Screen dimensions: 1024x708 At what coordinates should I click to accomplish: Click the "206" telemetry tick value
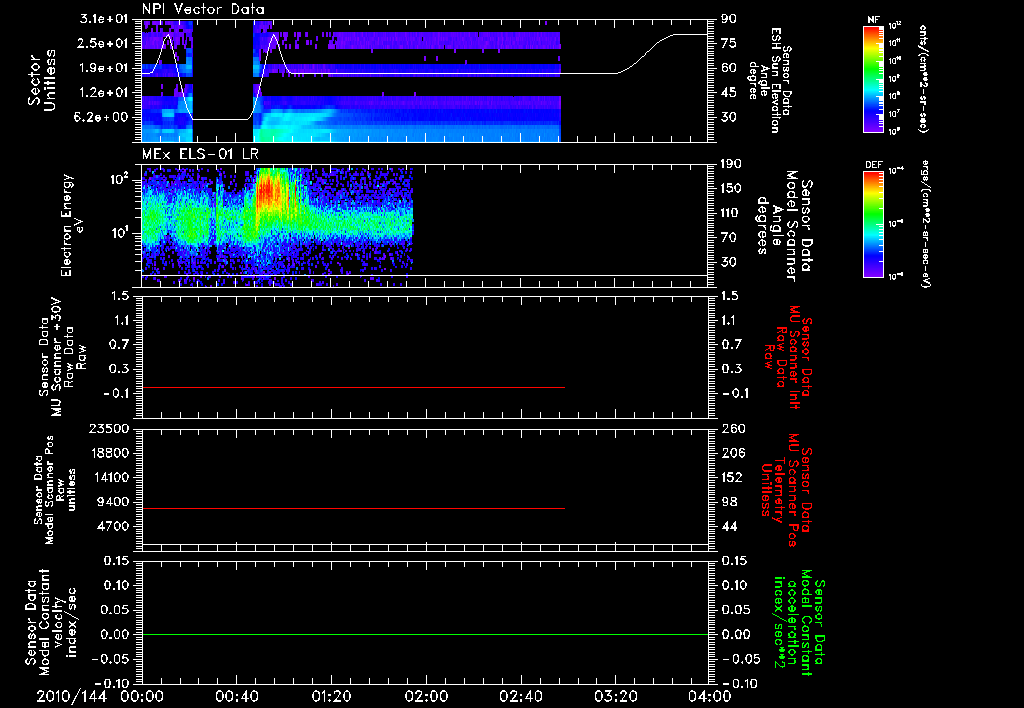tap(733, 453)
